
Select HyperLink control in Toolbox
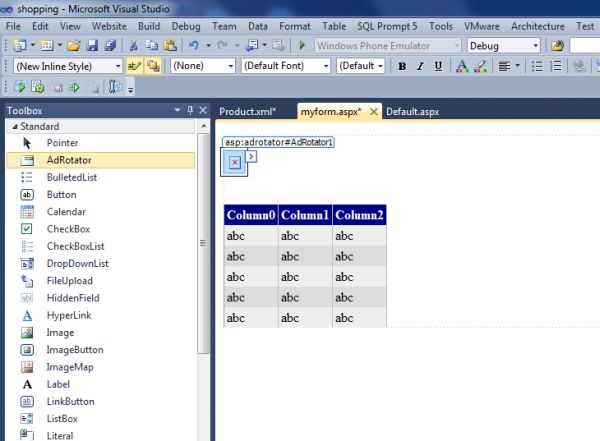(100, 315)
